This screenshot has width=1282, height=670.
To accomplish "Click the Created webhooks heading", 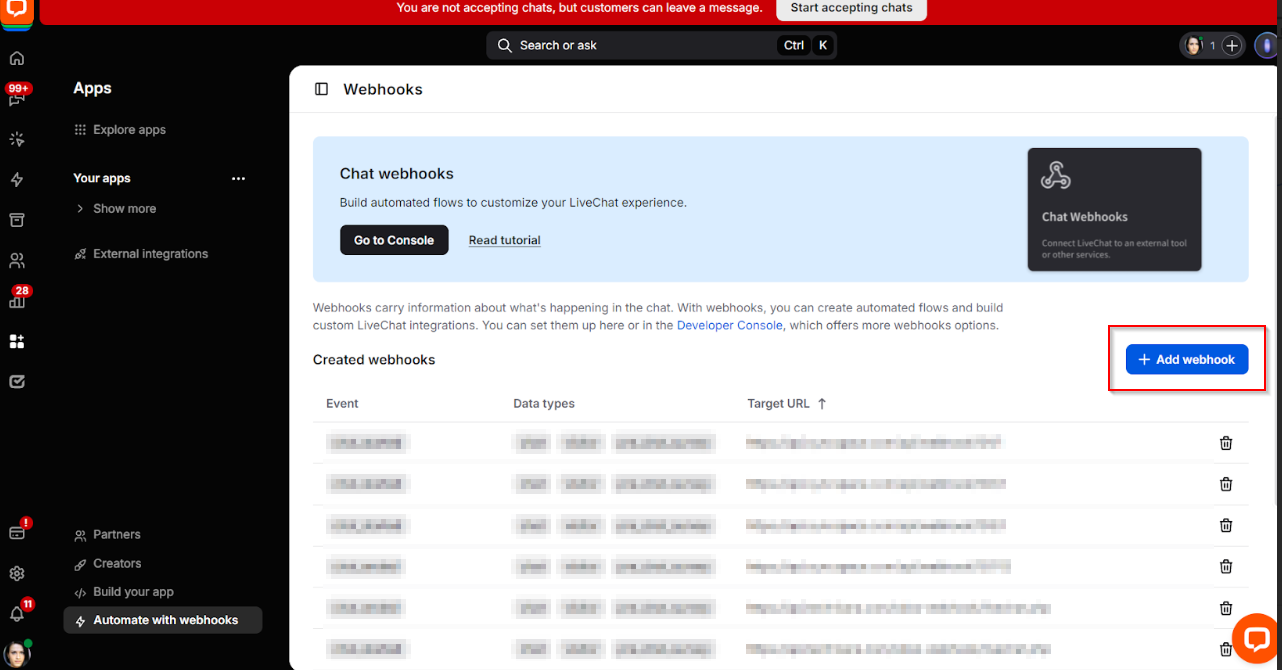I will [x=374, y=360].
